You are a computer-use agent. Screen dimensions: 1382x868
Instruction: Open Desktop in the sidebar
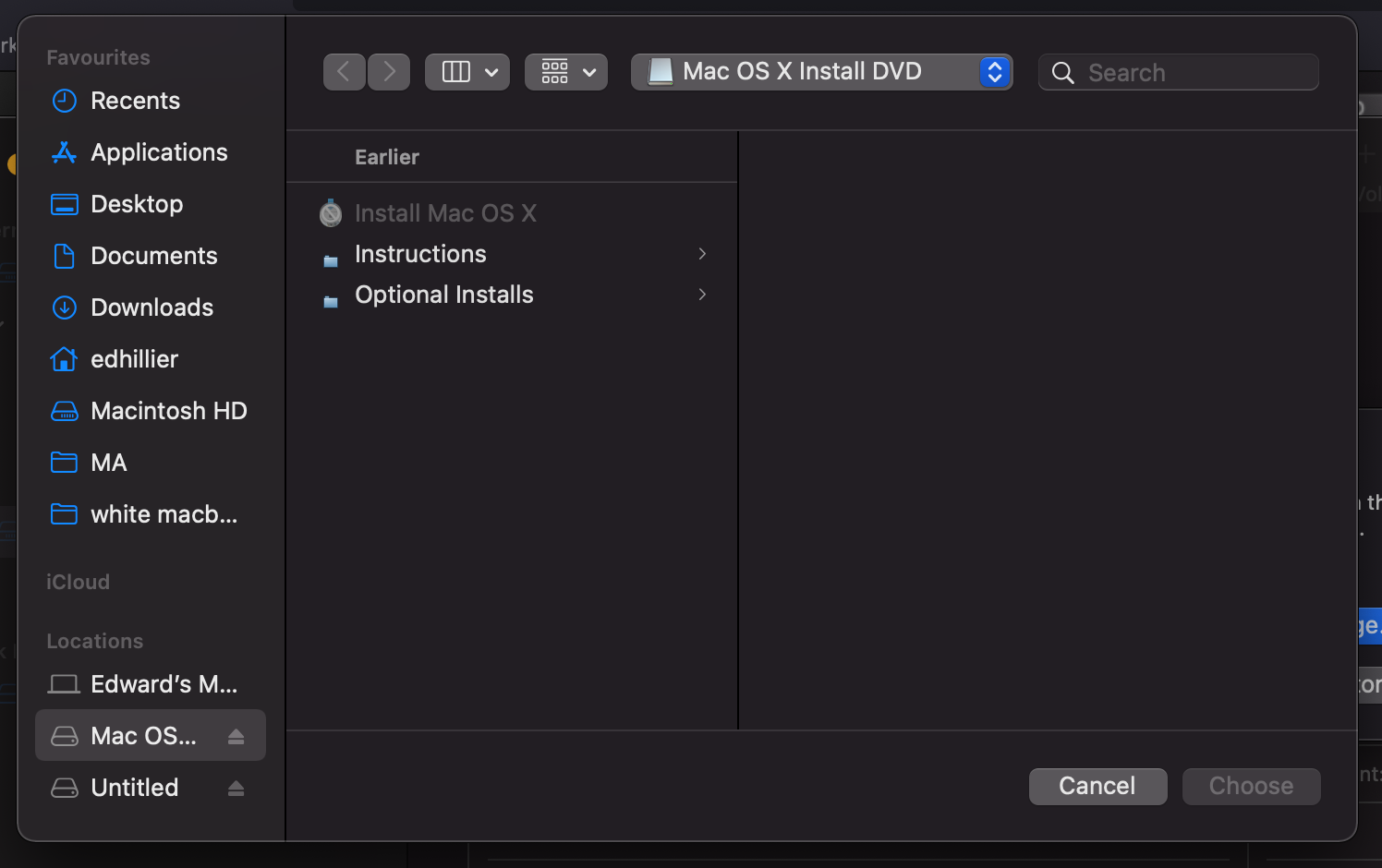click(151, 204)
